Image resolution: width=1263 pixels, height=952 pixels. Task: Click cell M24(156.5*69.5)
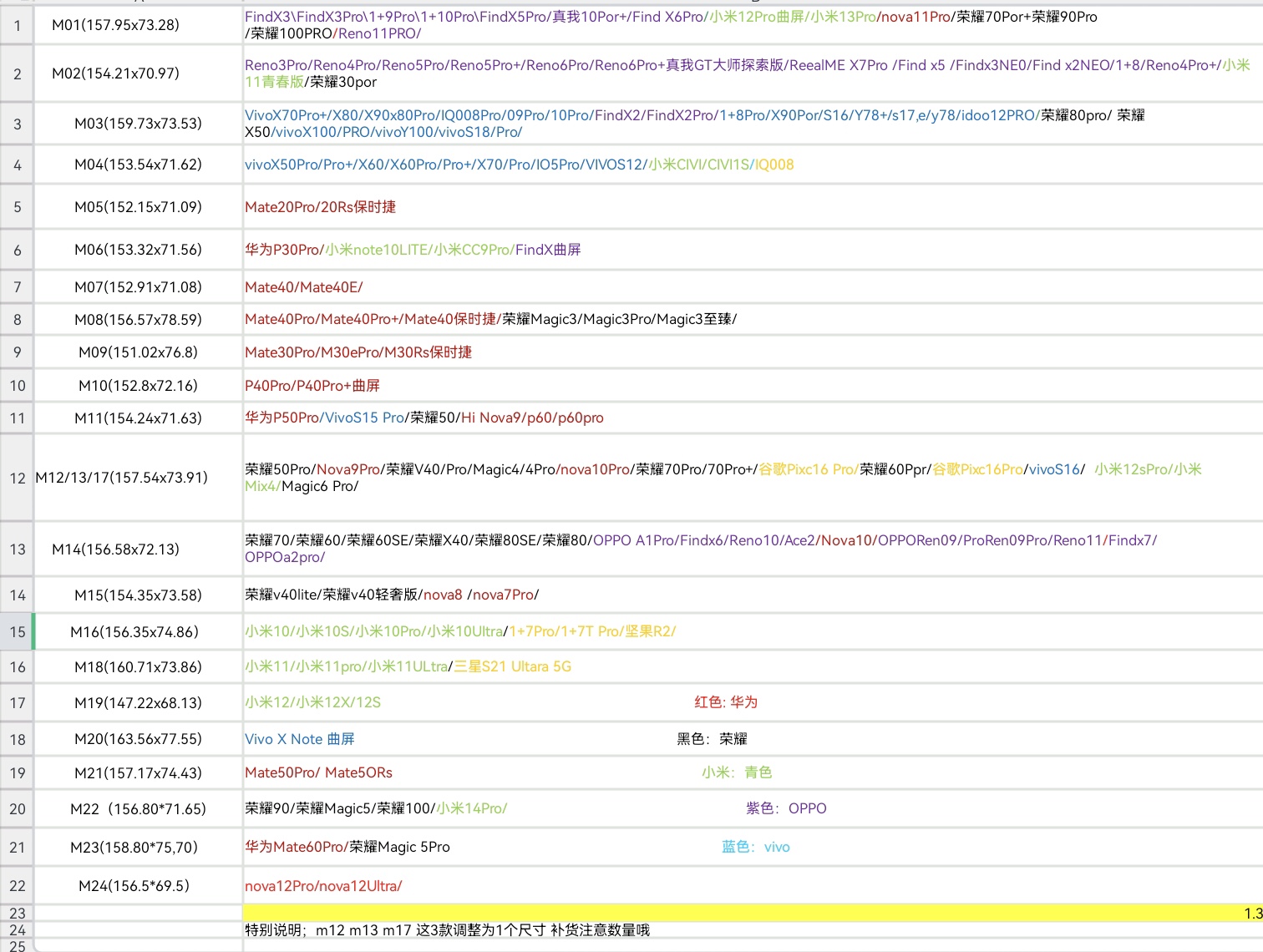[x=138, y=886]
